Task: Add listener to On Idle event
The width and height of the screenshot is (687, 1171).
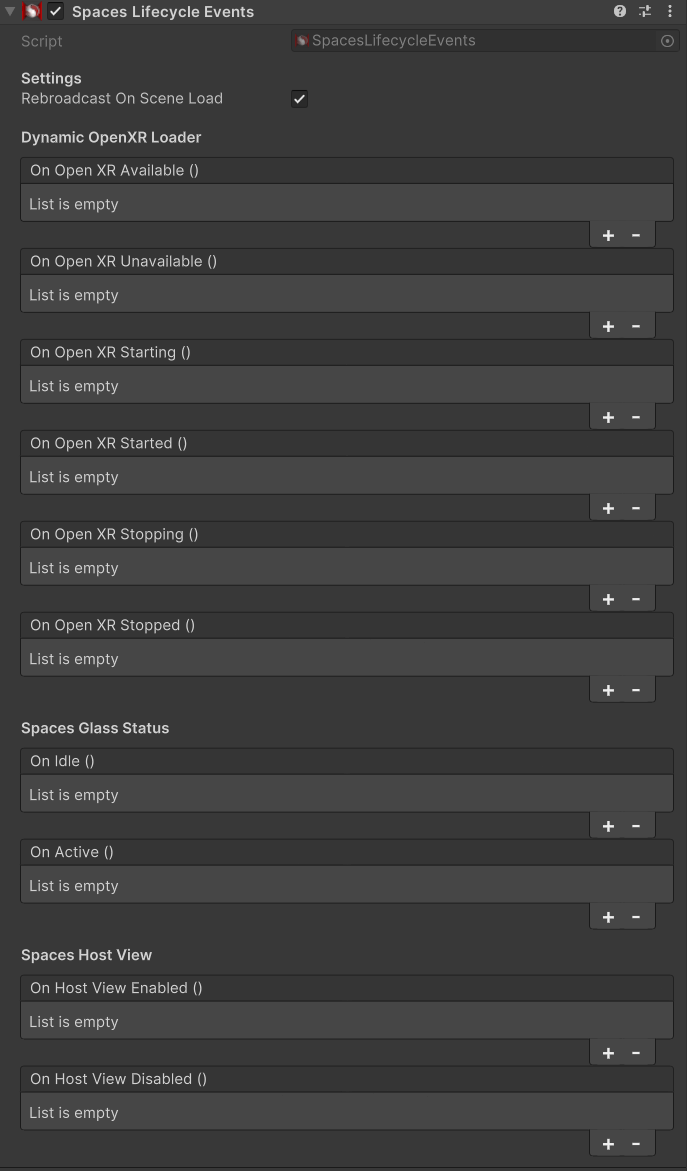Action: tap(609, 826)
